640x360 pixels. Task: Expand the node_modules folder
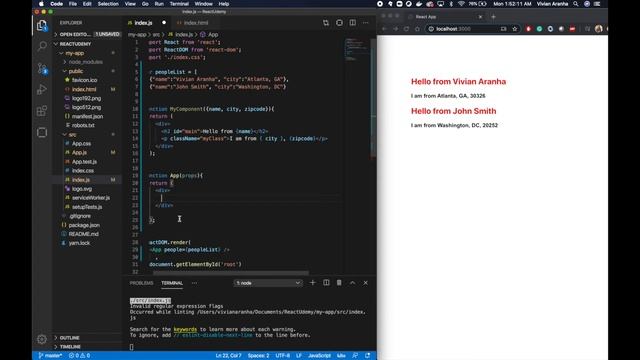(87, 62)
